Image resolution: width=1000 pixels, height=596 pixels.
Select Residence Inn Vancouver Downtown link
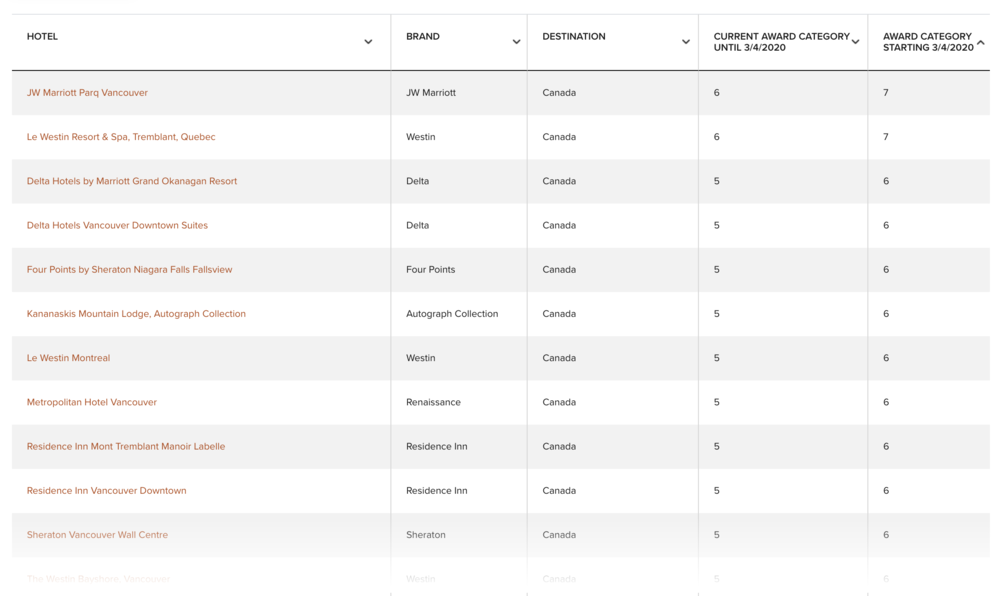tap(106, 491)
